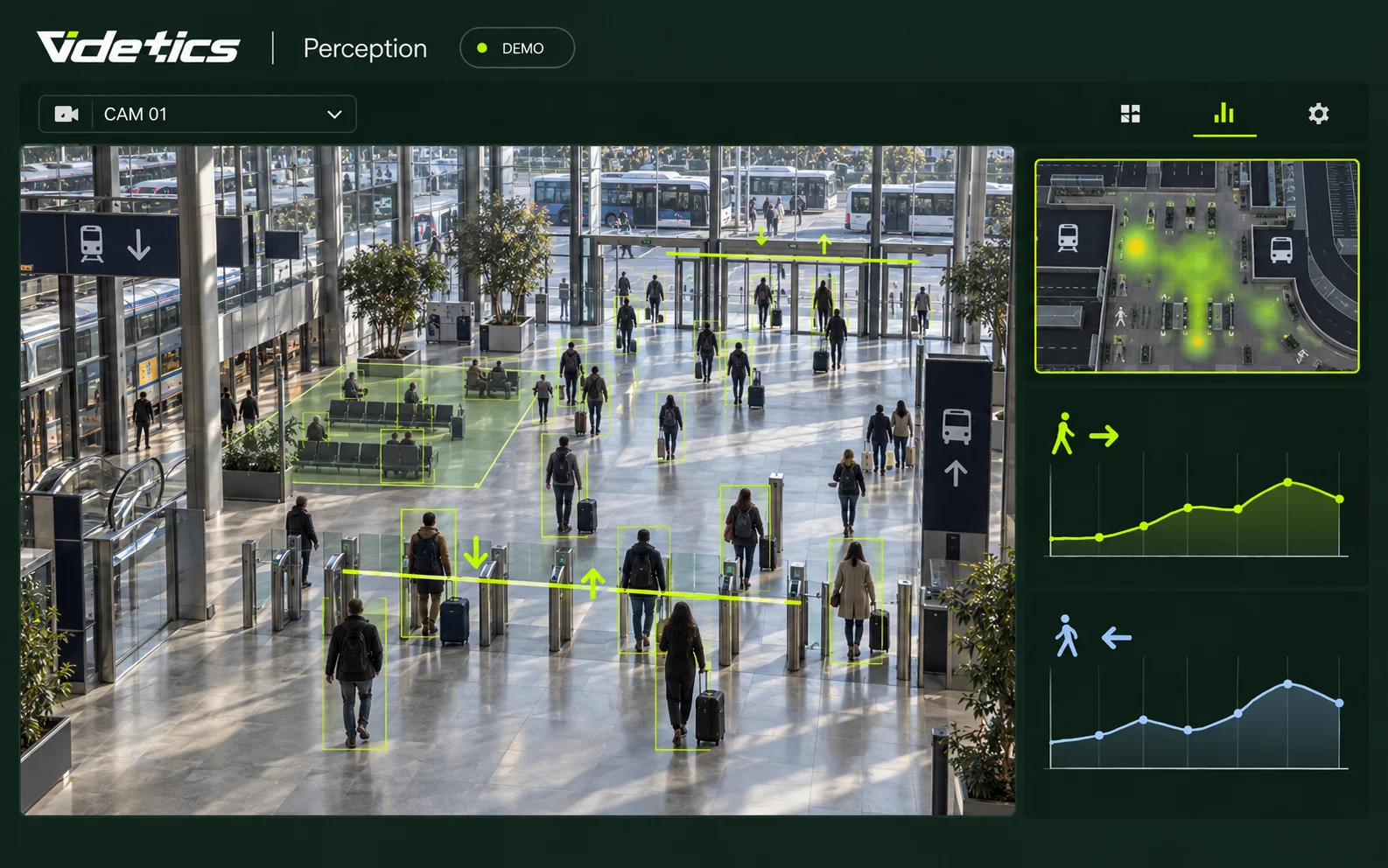Click the blue left-pointing arrow icon

click(x=1117, y=638)
